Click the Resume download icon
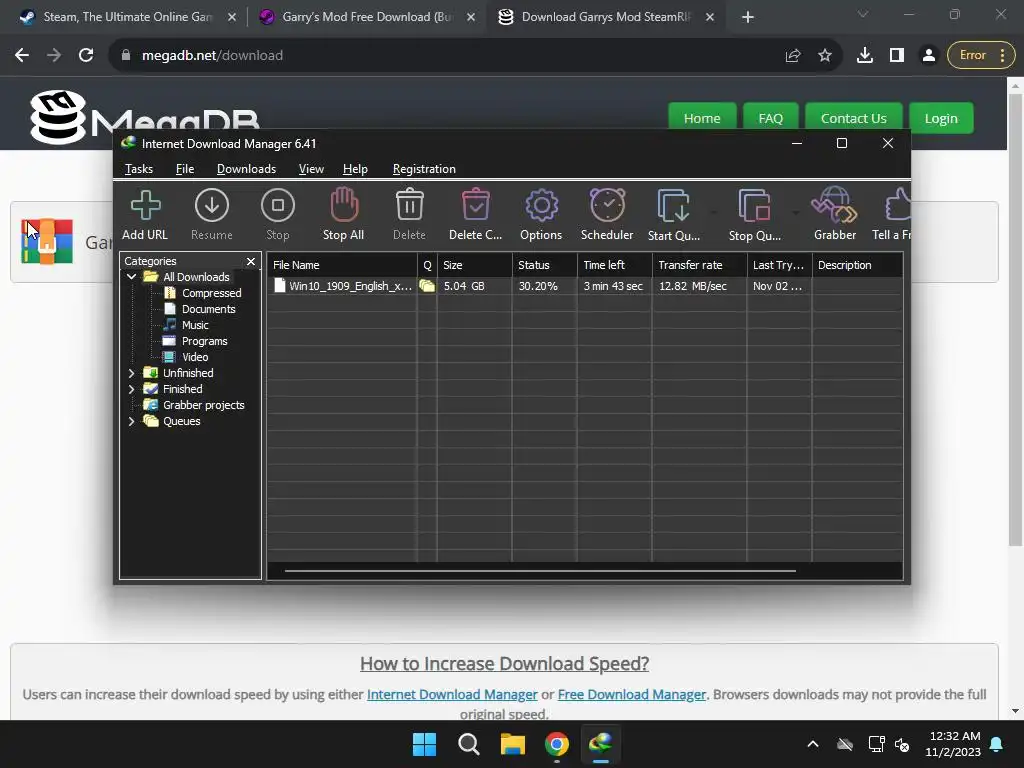This screenshot has height=768, width=1024. [212, 215]
